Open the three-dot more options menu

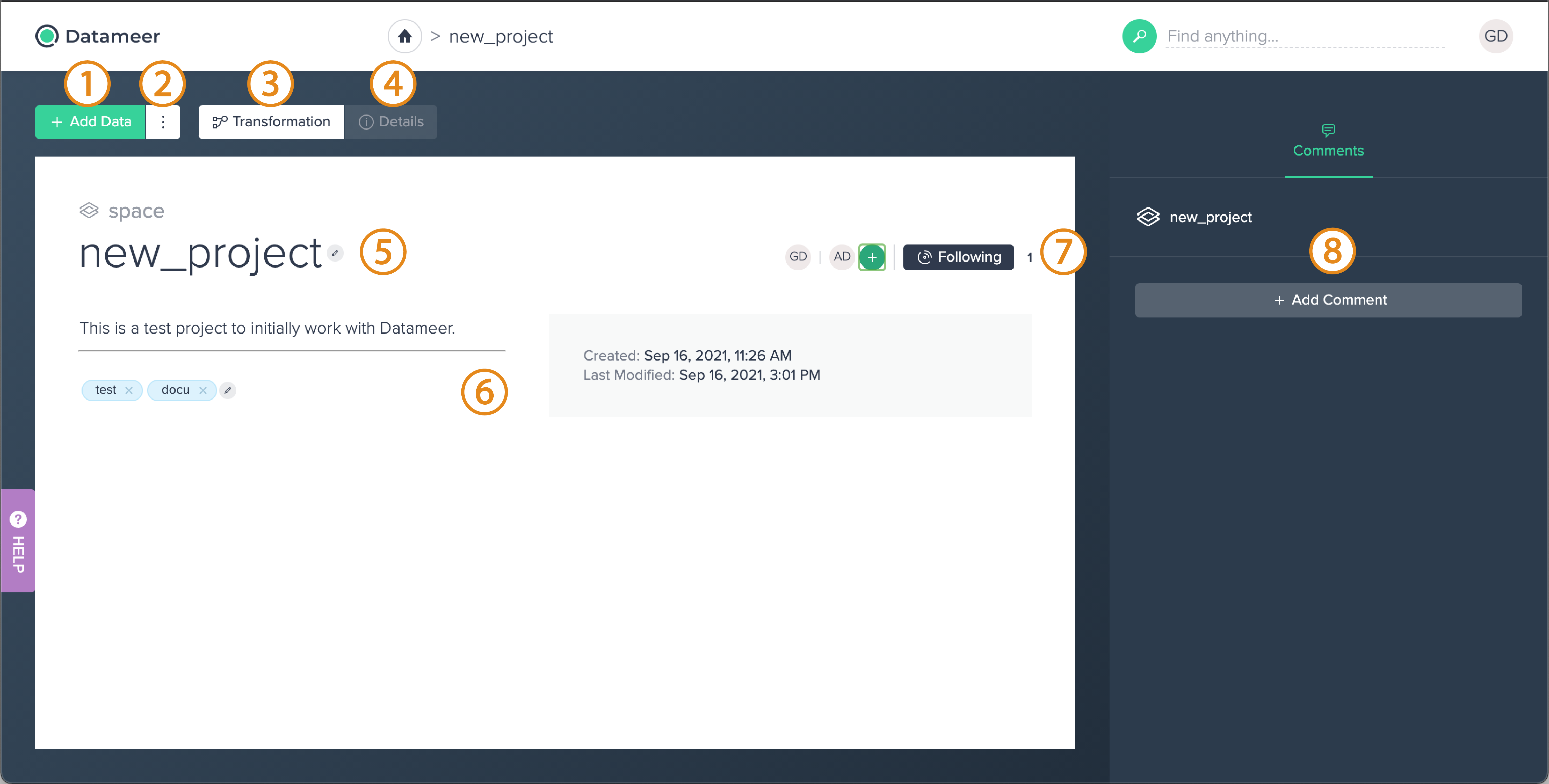(163, 122)
